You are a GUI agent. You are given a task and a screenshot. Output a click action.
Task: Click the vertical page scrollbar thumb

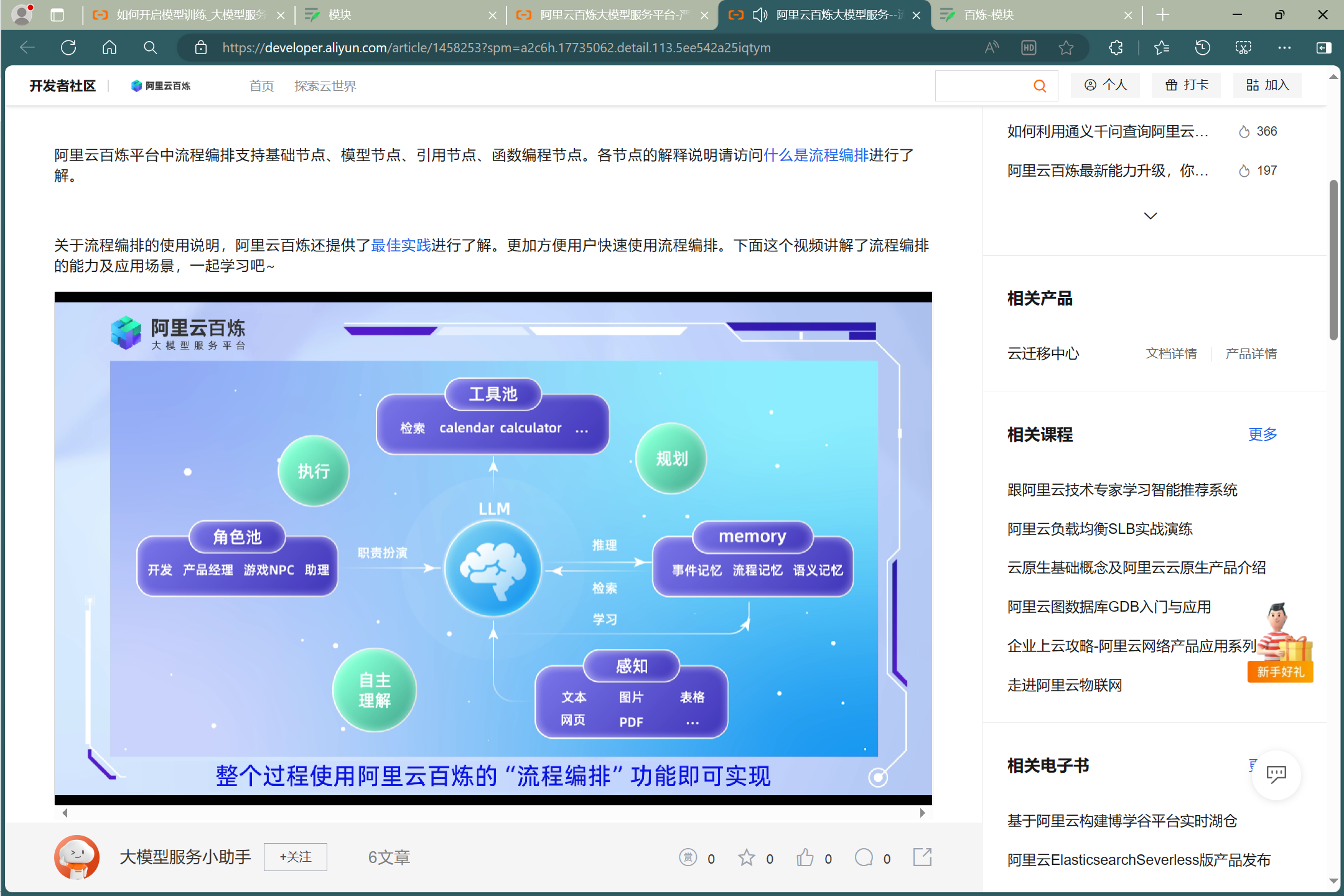pyautogui.click(x=1333, y=260)
